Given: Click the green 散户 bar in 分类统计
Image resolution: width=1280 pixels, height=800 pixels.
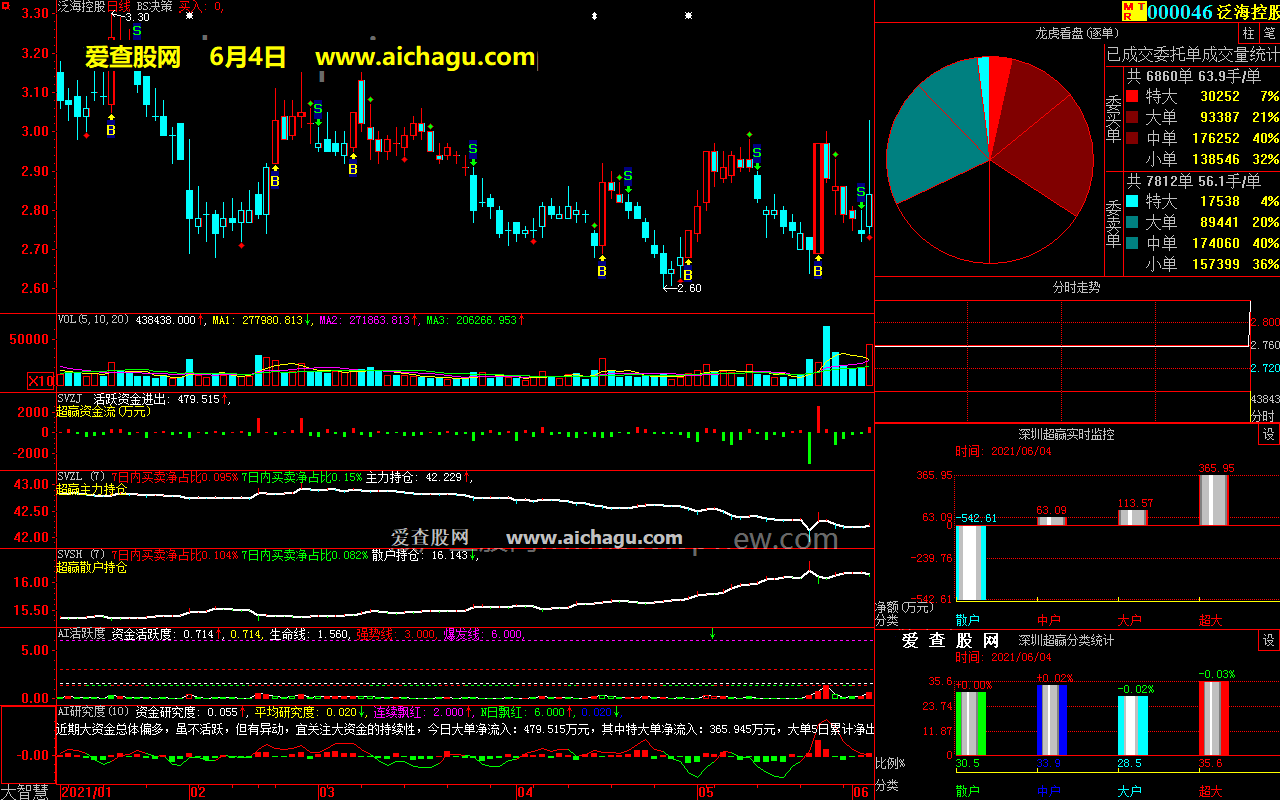Looking at the screenshot, I should [x=970, y=723].
